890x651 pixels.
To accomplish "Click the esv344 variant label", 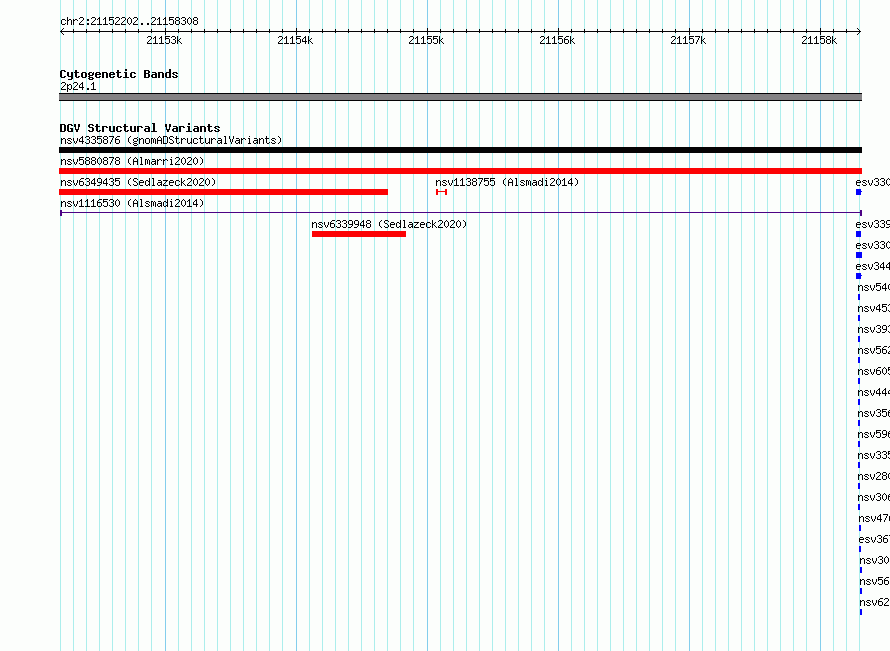I will click(872, 266).
